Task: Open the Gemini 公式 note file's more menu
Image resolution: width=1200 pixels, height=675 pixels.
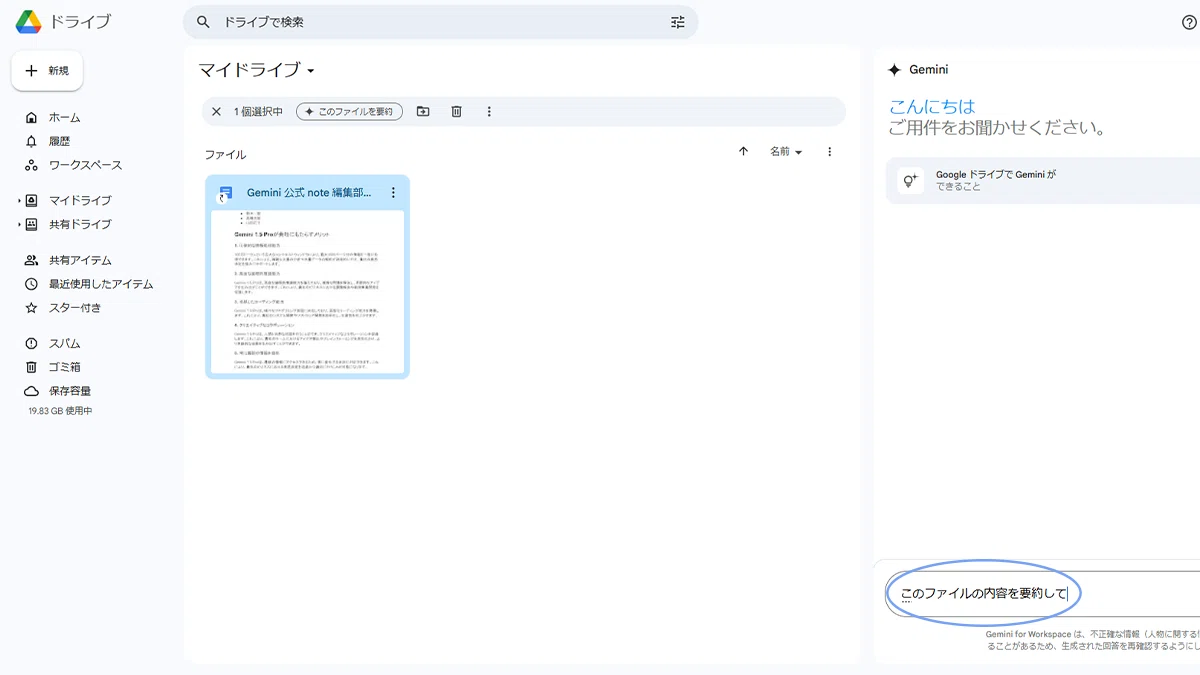Action: tap(393, 192)
